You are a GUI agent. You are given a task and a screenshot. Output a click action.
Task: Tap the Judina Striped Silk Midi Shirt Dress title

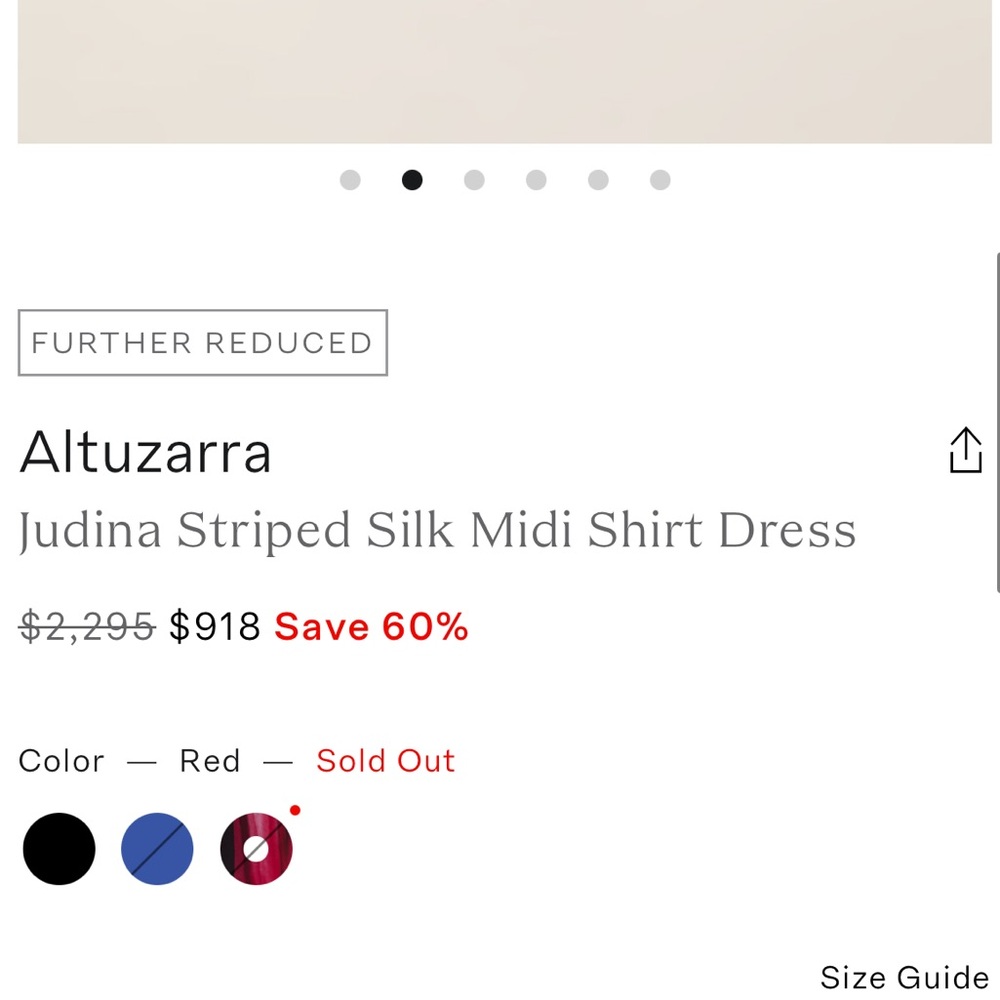pos(438,530)
